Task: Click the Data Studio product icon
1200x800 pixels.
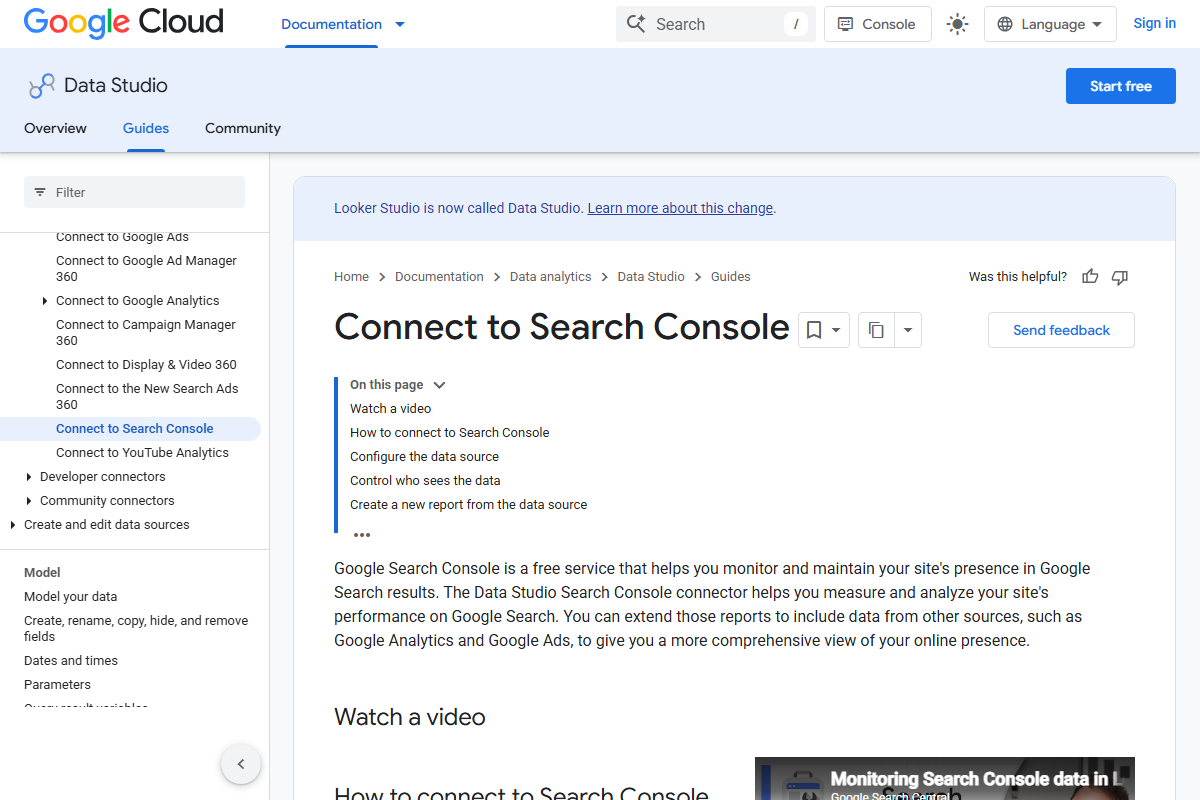Action: (42, 86)
